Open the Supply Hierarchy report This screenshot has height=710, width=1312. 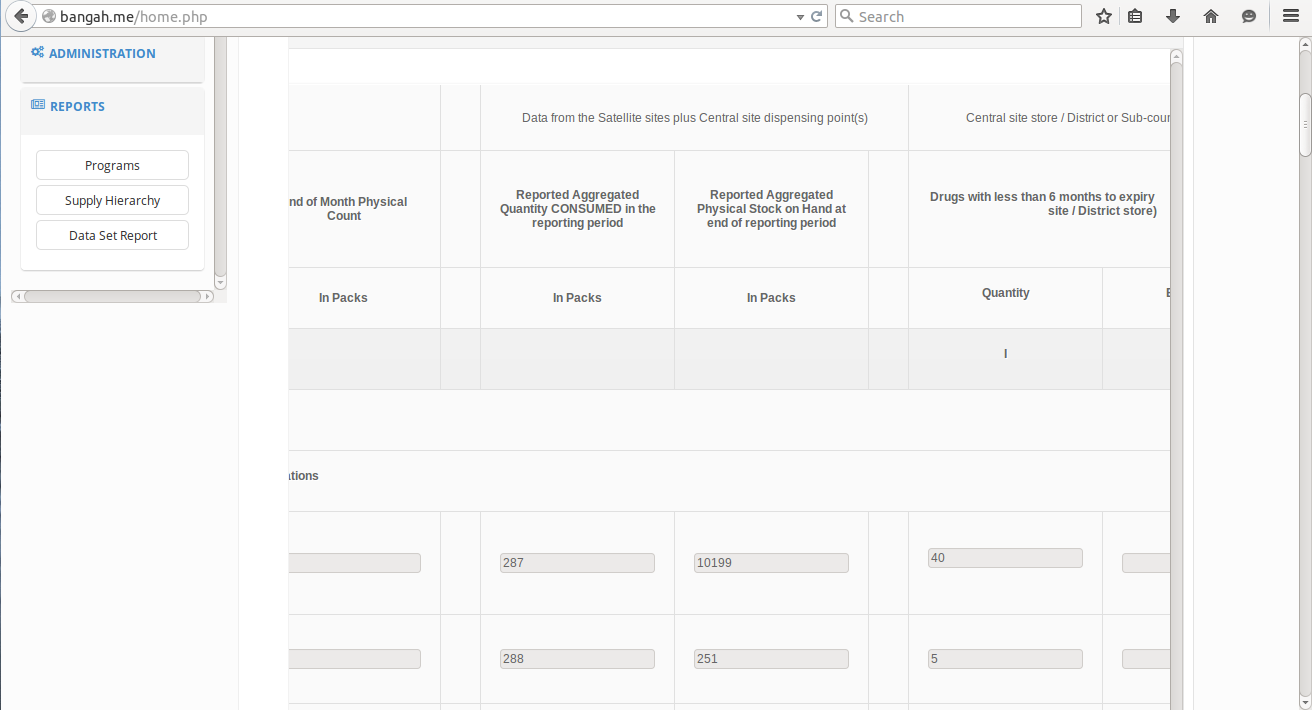click(112, 200)
